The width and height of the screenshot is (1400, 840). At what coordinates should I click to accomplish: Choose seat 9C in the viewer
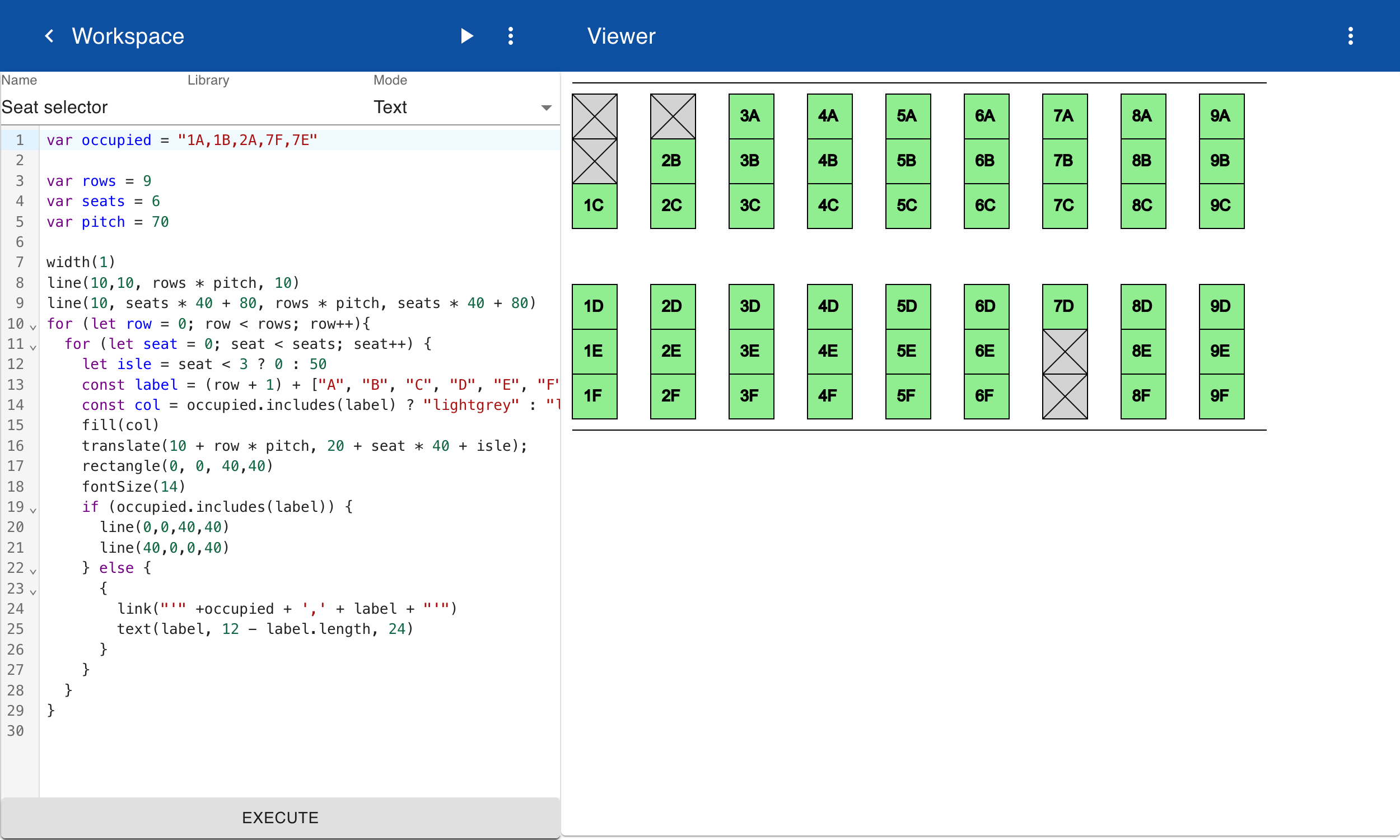1221,206
